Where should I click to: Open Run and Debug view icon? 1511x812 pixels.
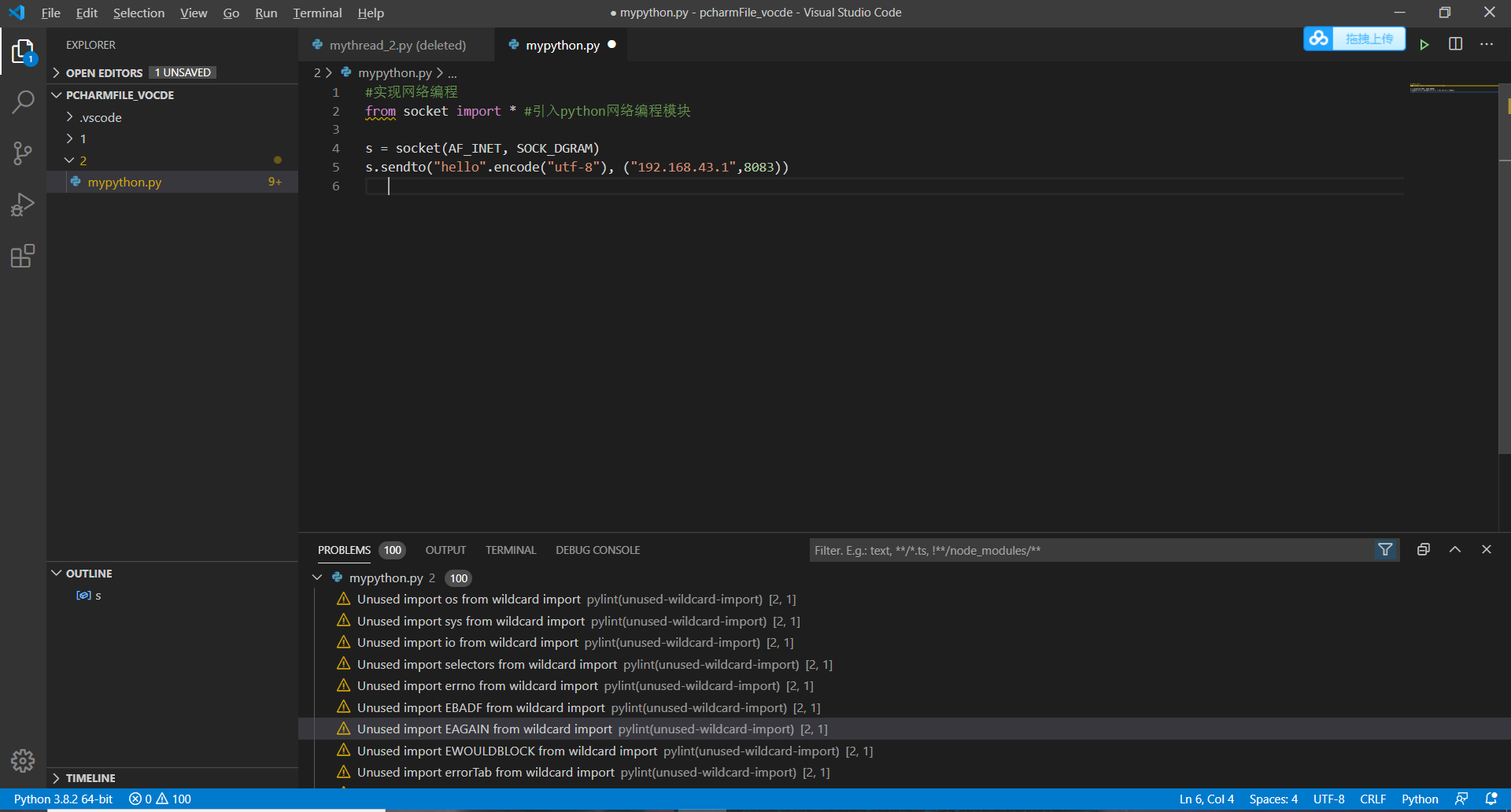pos(23,205)
